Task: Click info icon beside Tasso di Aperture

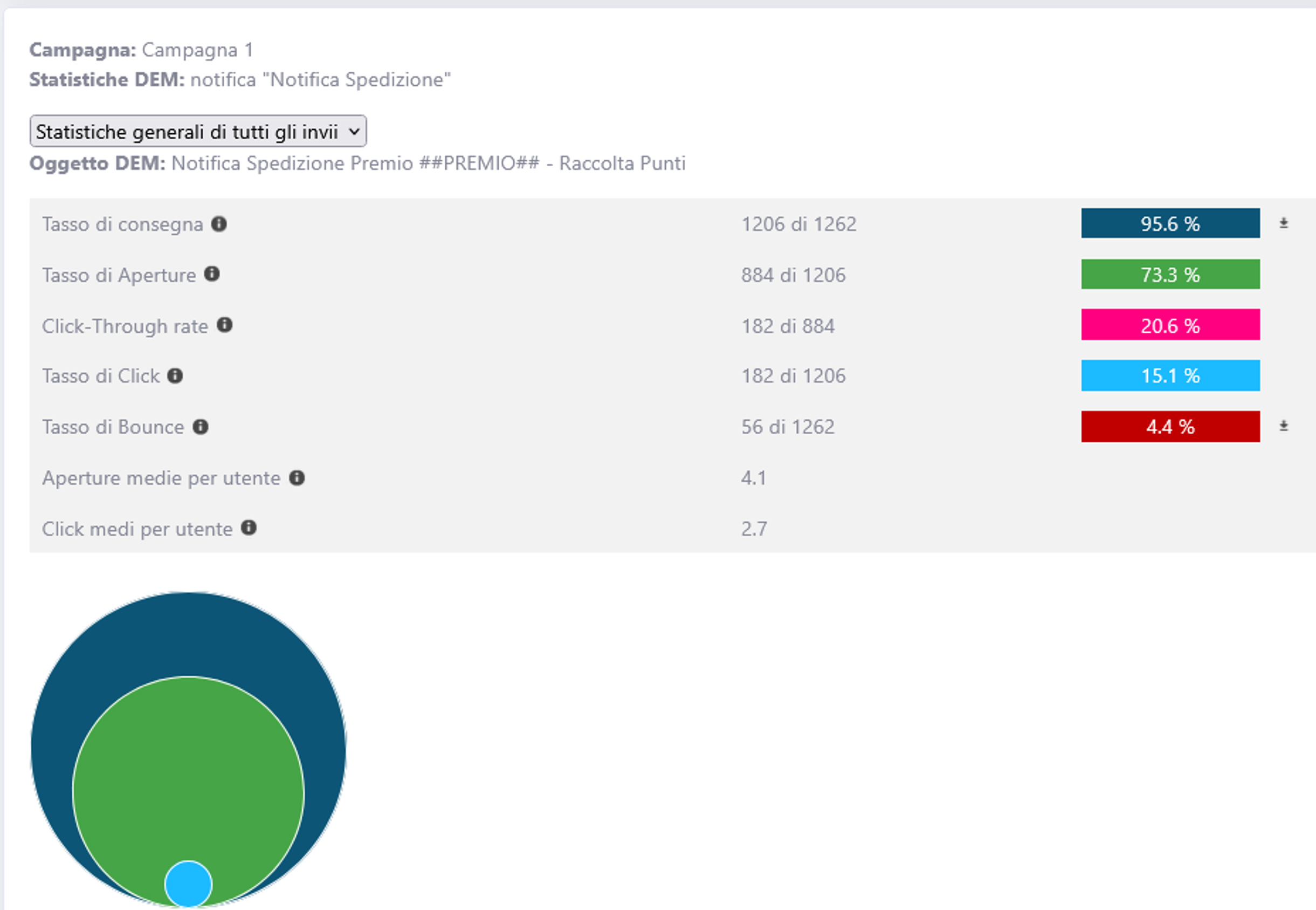Action: pyautogui.click(x=212, y=274)
